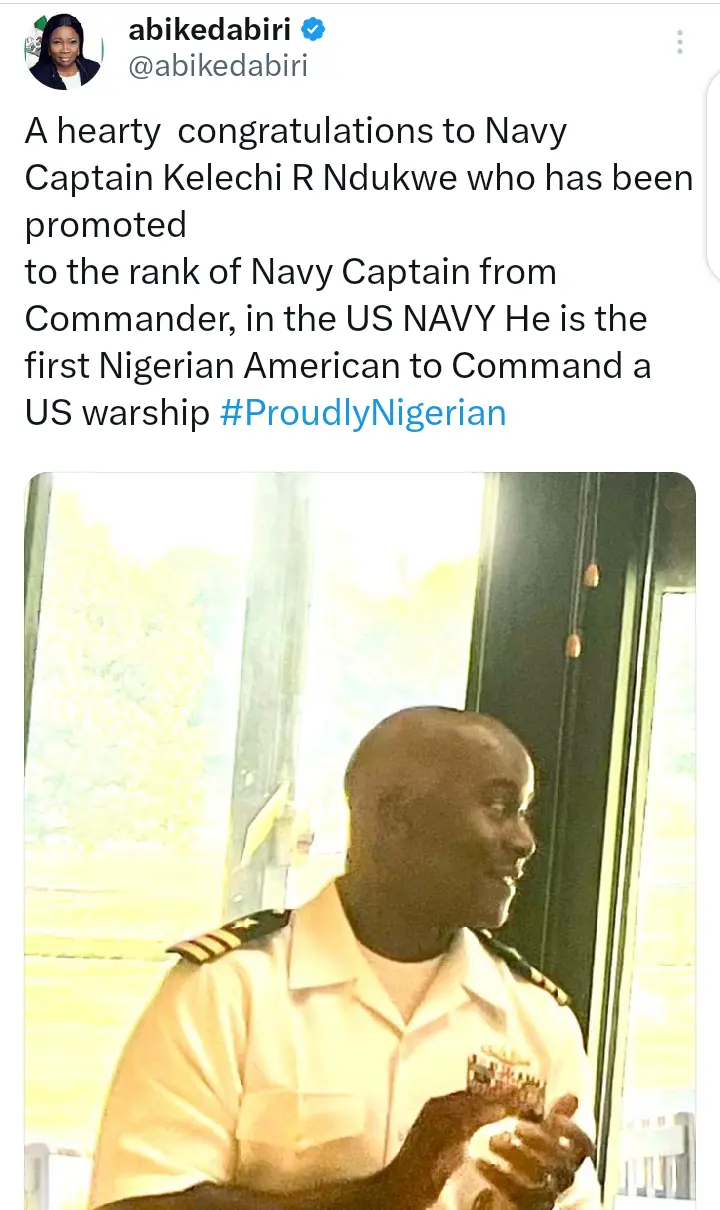This screenshot has height=1210, width=720.
Task: Click the words "US warship" in the tweet
Action: coord(116,413)
